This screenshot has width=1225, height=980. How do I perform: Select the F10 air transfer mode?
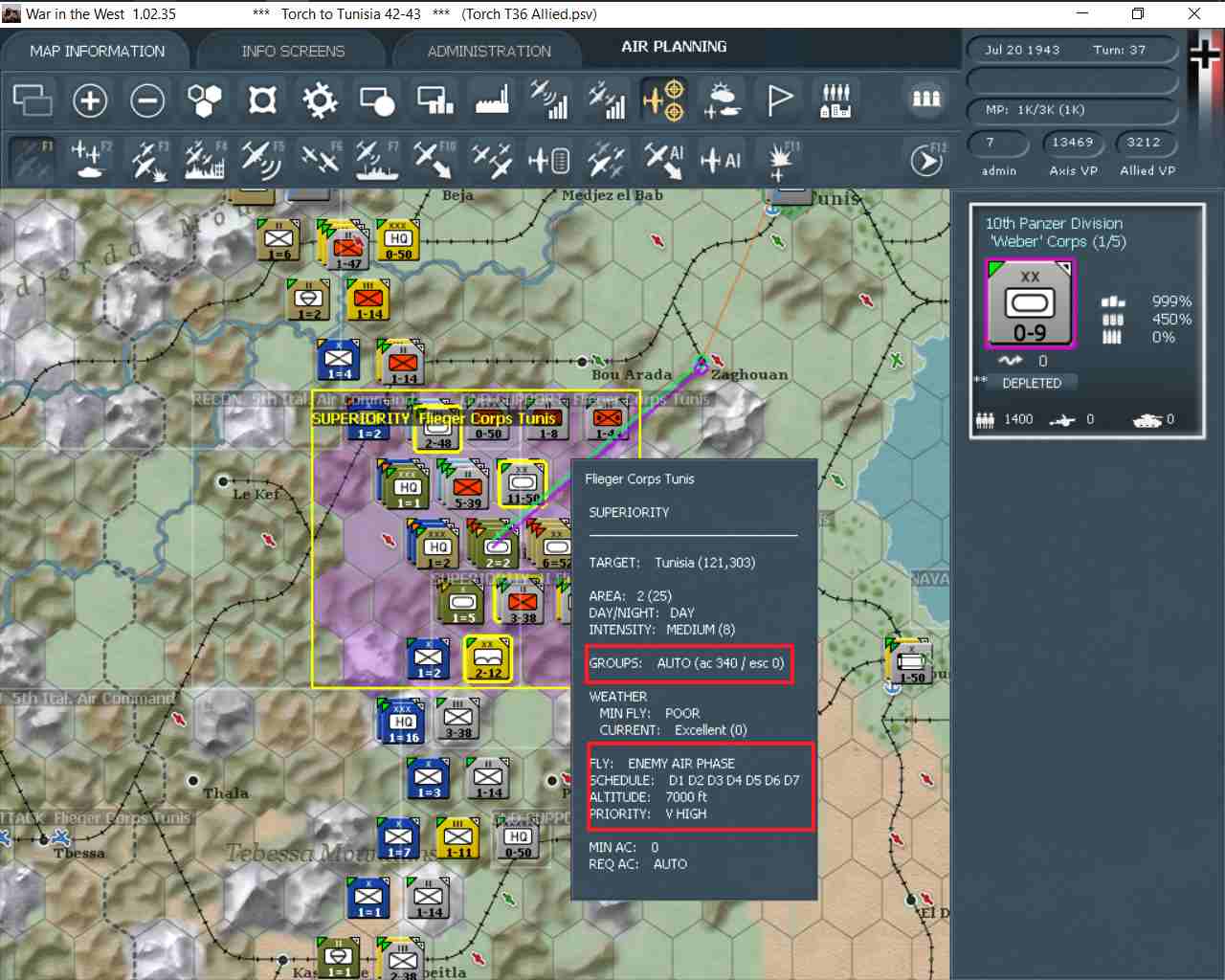[x=434, y=160]
